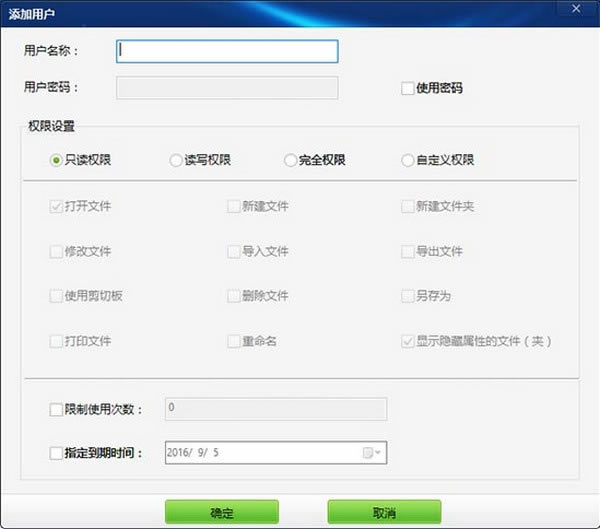The width and height of the screenshot is (600, 529).
Task: Enable the 使用密码 checkbox
Action: pyautogui.click(x=408, y=88)
